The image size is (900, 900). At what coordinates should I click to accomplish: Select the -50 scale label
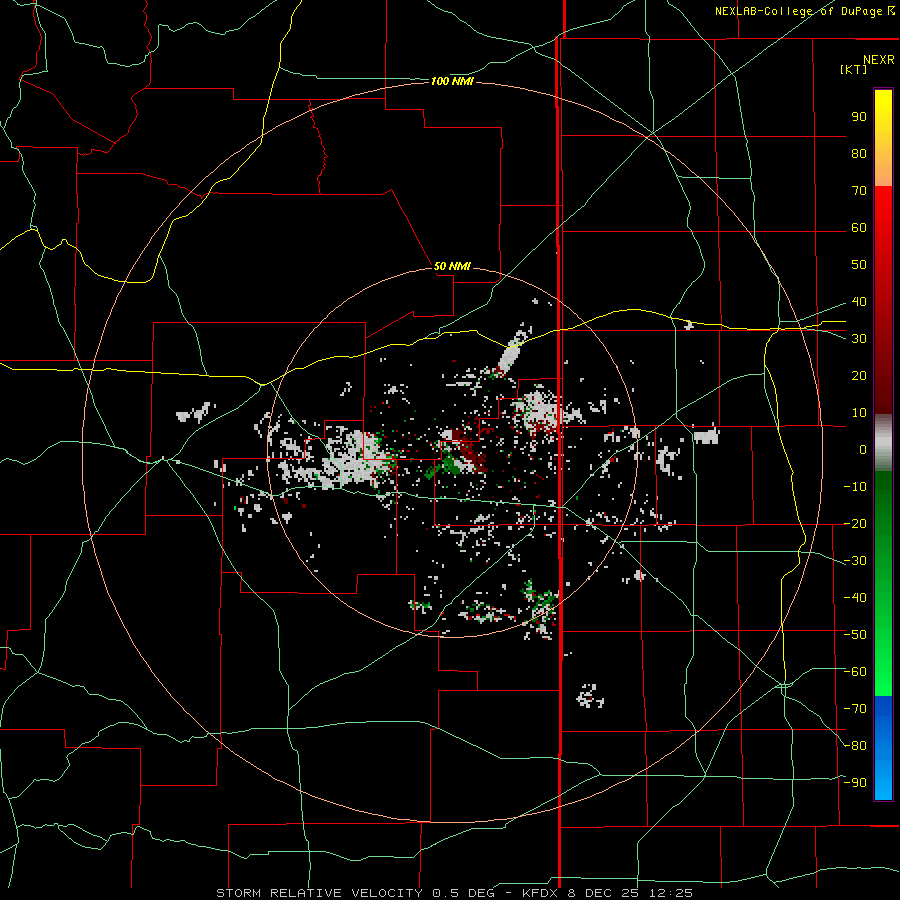coord(855,635)
